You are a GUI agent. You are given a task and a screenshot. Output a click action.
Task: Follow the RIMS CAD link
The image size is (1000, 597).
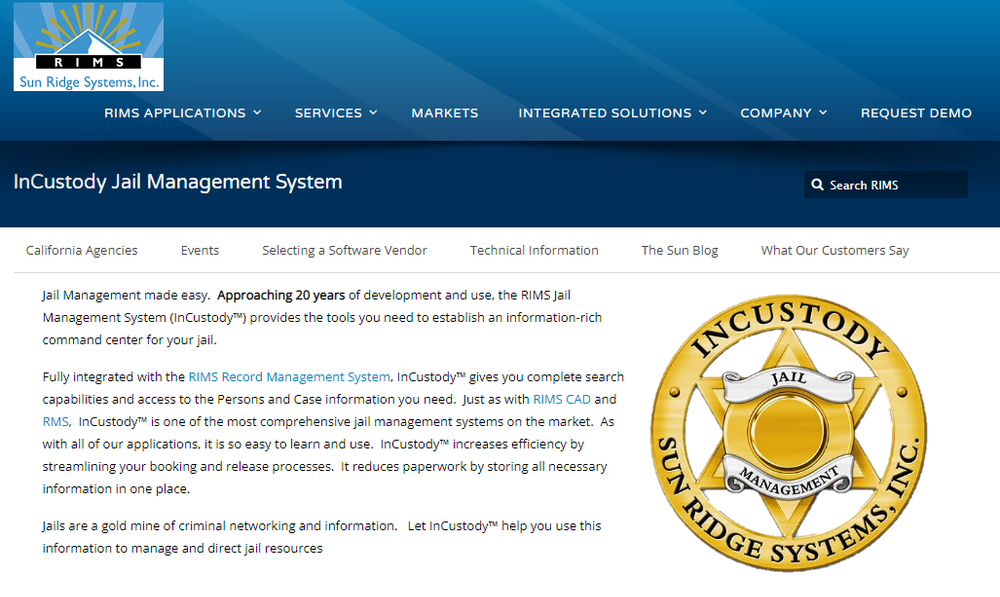coord(562,399)
